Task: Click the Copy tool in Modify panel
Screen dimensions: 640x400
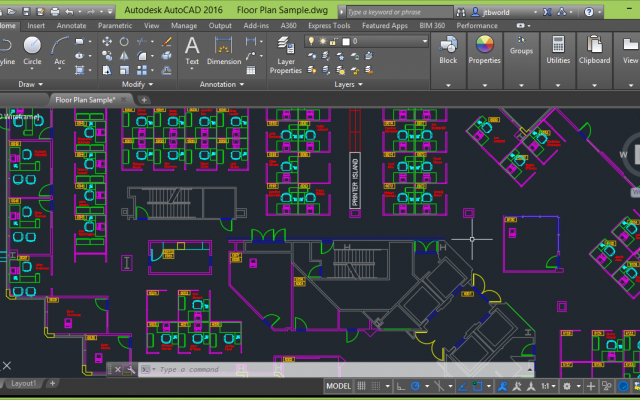Action: [107, 56]
